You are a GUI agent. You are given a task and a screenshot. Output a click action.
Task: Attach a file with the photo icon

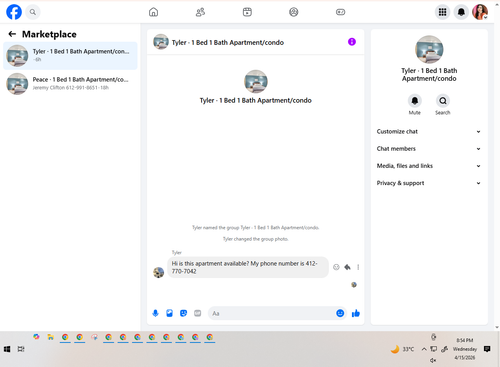[x=169, y=313]
